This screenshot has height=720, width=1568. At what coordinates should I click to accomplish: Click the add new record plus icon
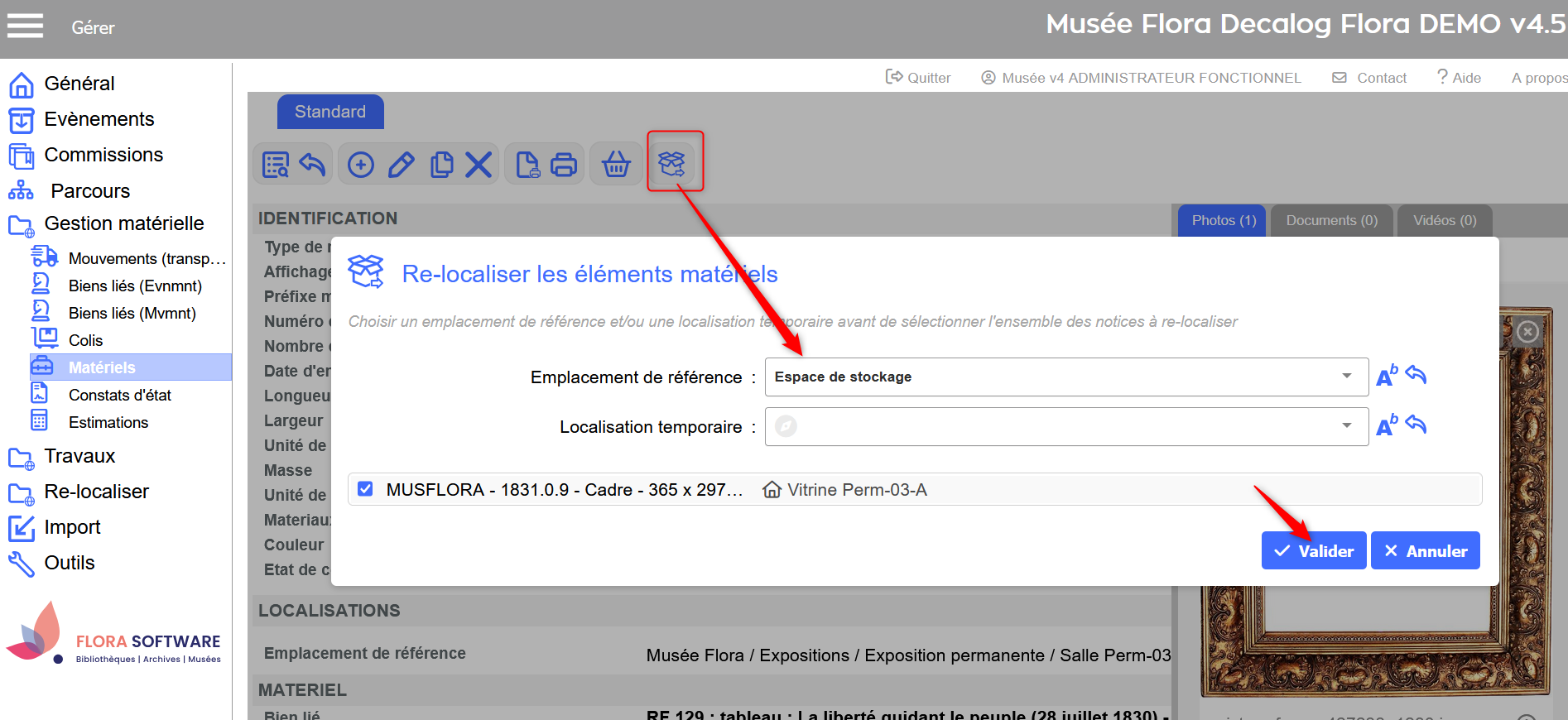pos(361,165)
